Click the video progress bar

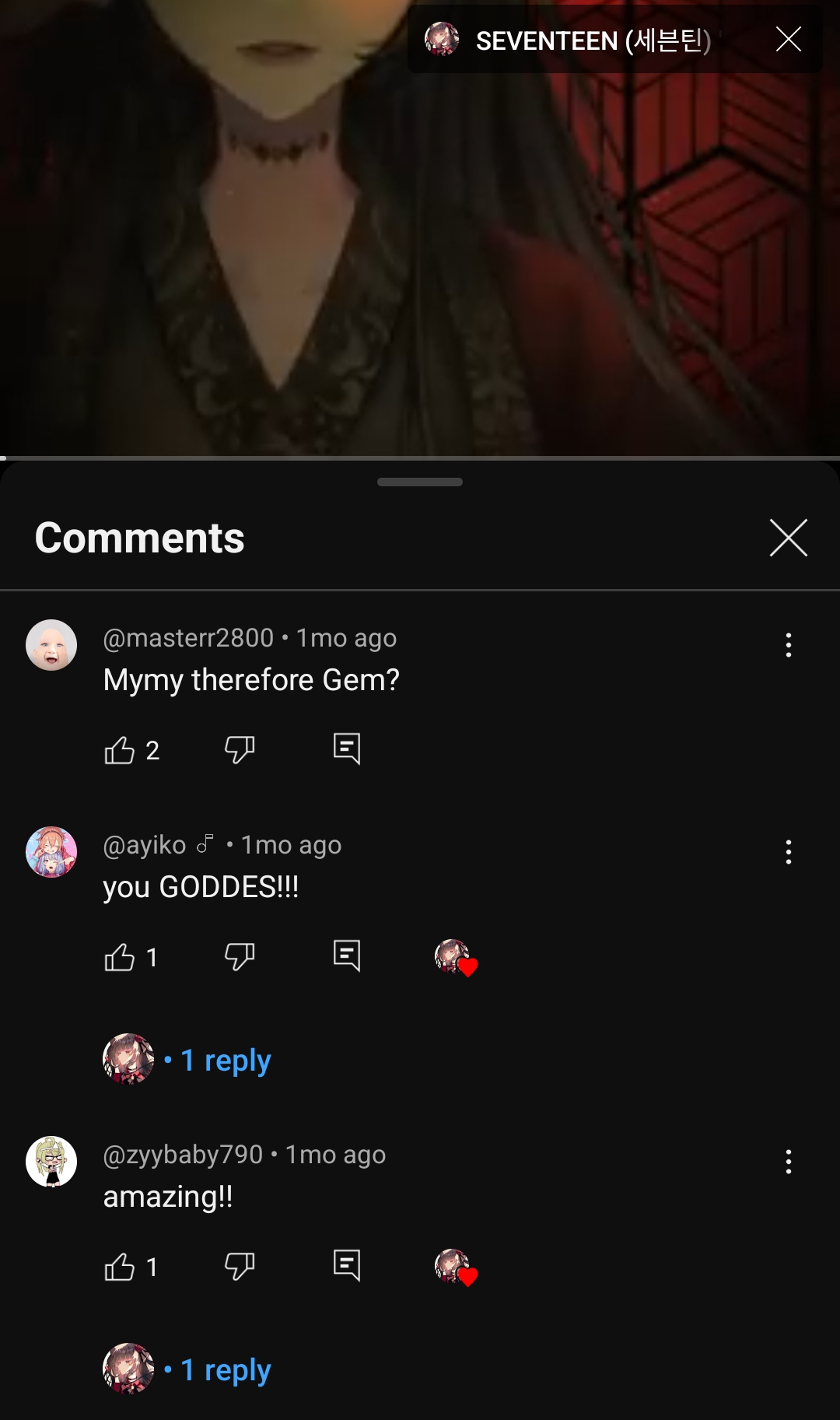coord(420,458)
